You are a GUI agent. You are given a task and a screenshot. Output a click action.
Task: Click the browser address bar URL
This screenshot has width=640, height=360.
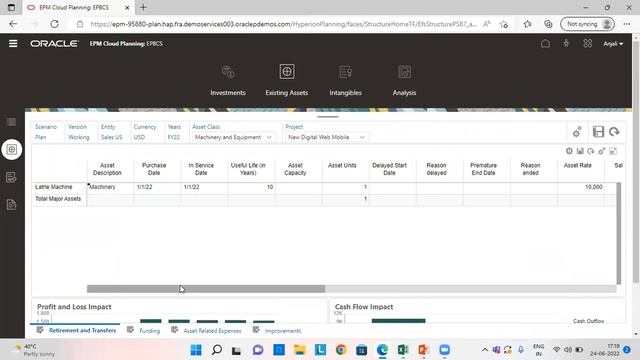[283, 24]
